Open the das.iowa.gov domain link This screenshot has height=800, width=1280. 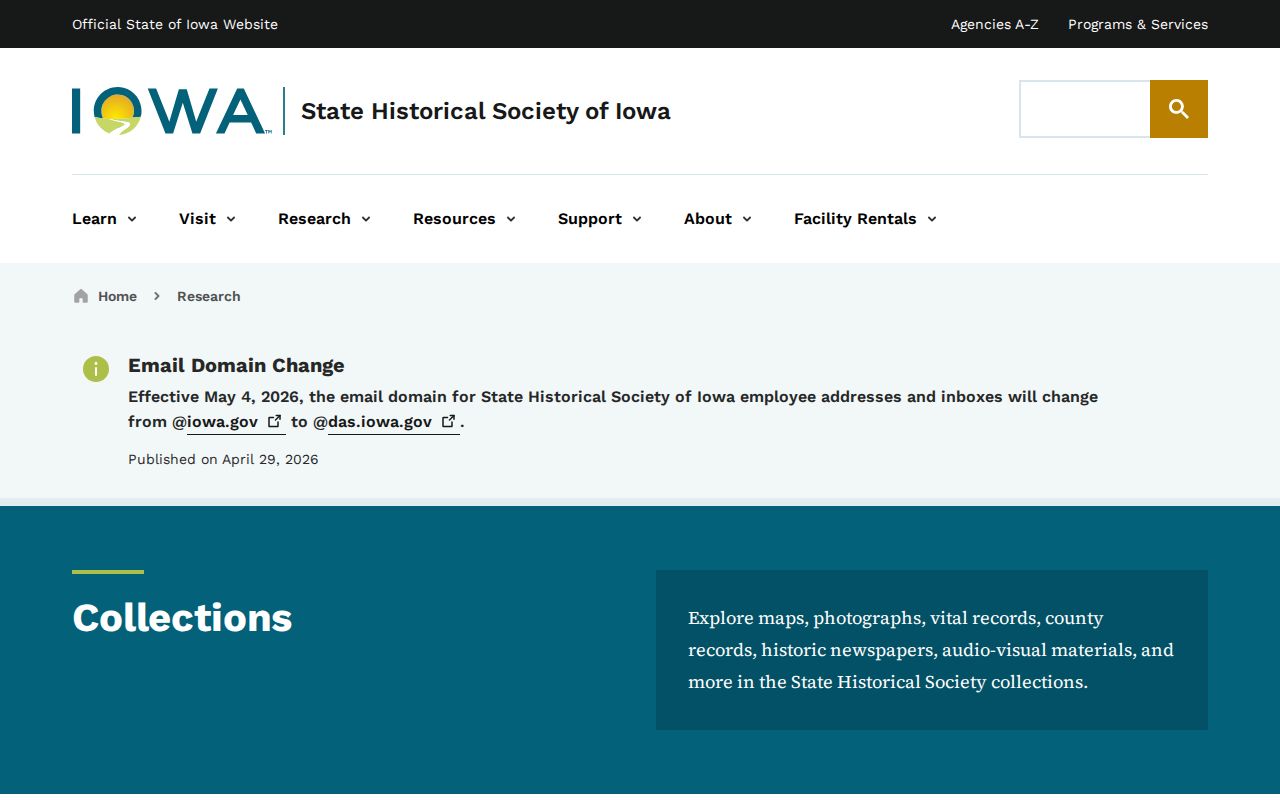(394, 422)
